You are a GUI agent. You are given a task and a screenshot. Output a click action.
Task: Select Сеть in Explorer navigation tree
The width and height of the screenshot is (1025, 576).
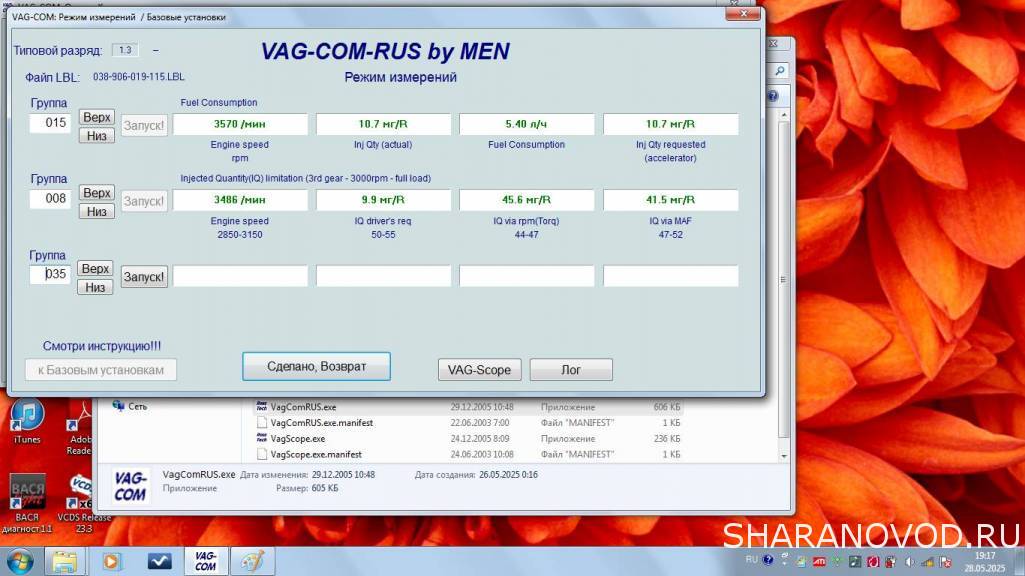coord(137,407)
